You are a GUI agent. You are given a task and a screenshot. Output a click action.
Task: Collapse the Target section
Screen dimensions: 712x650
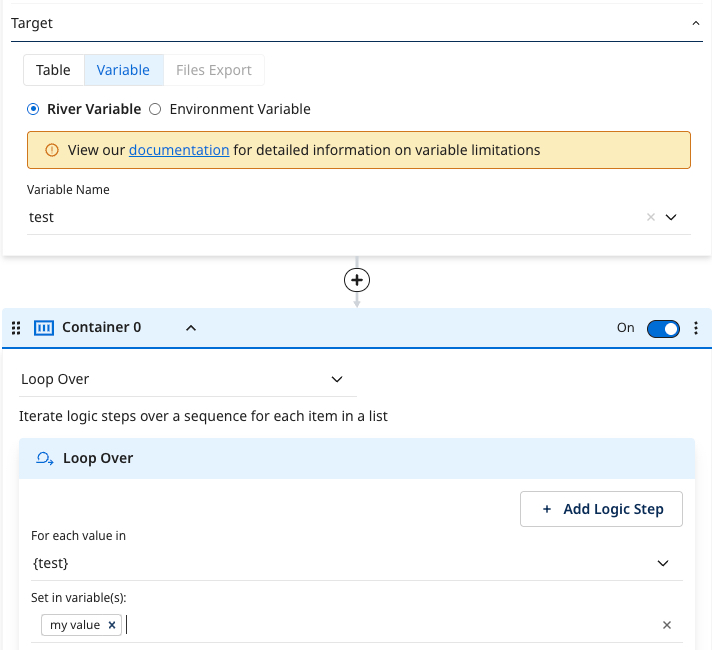pos(696,23)
